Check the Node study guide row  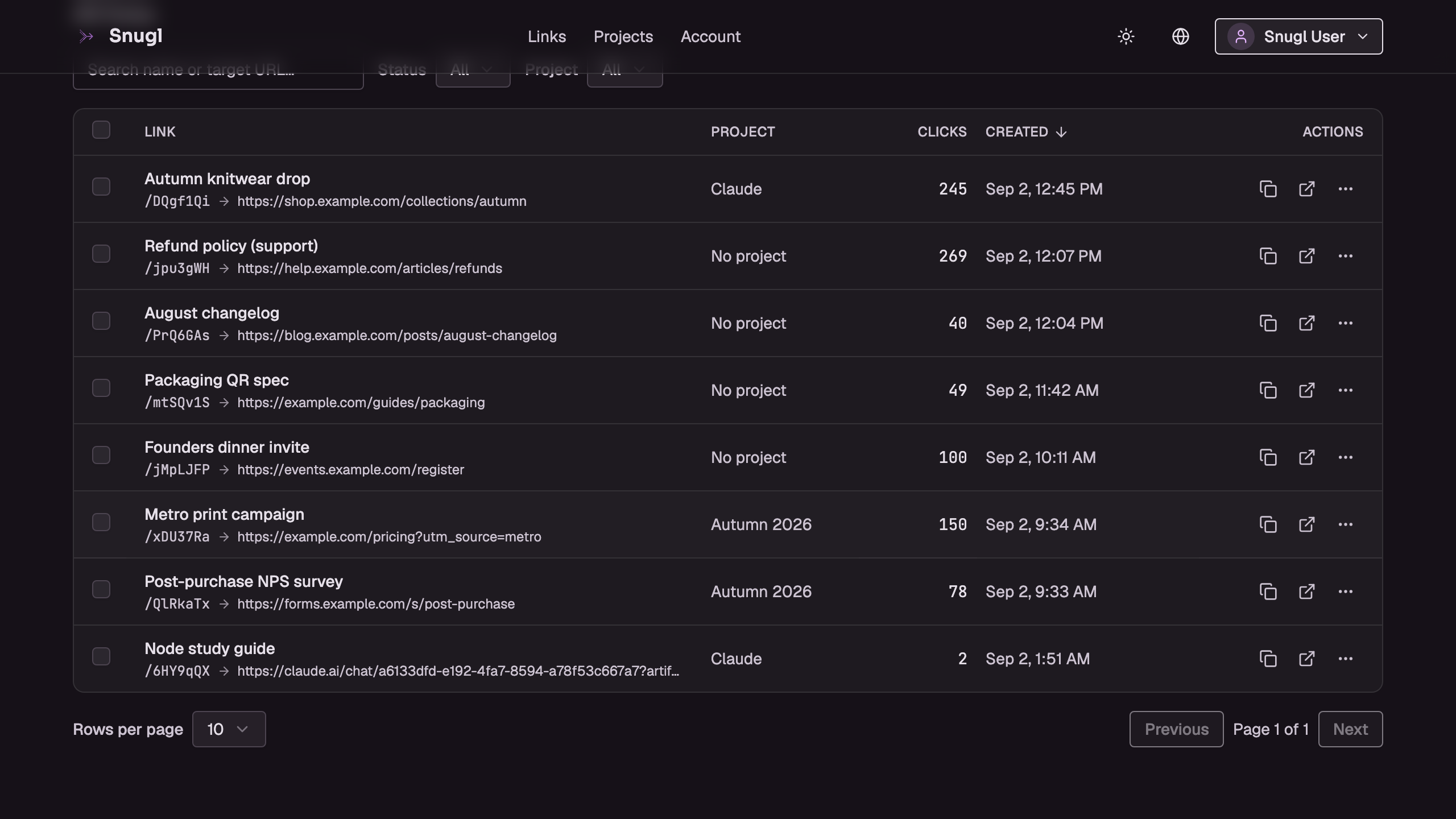(101, 656)
